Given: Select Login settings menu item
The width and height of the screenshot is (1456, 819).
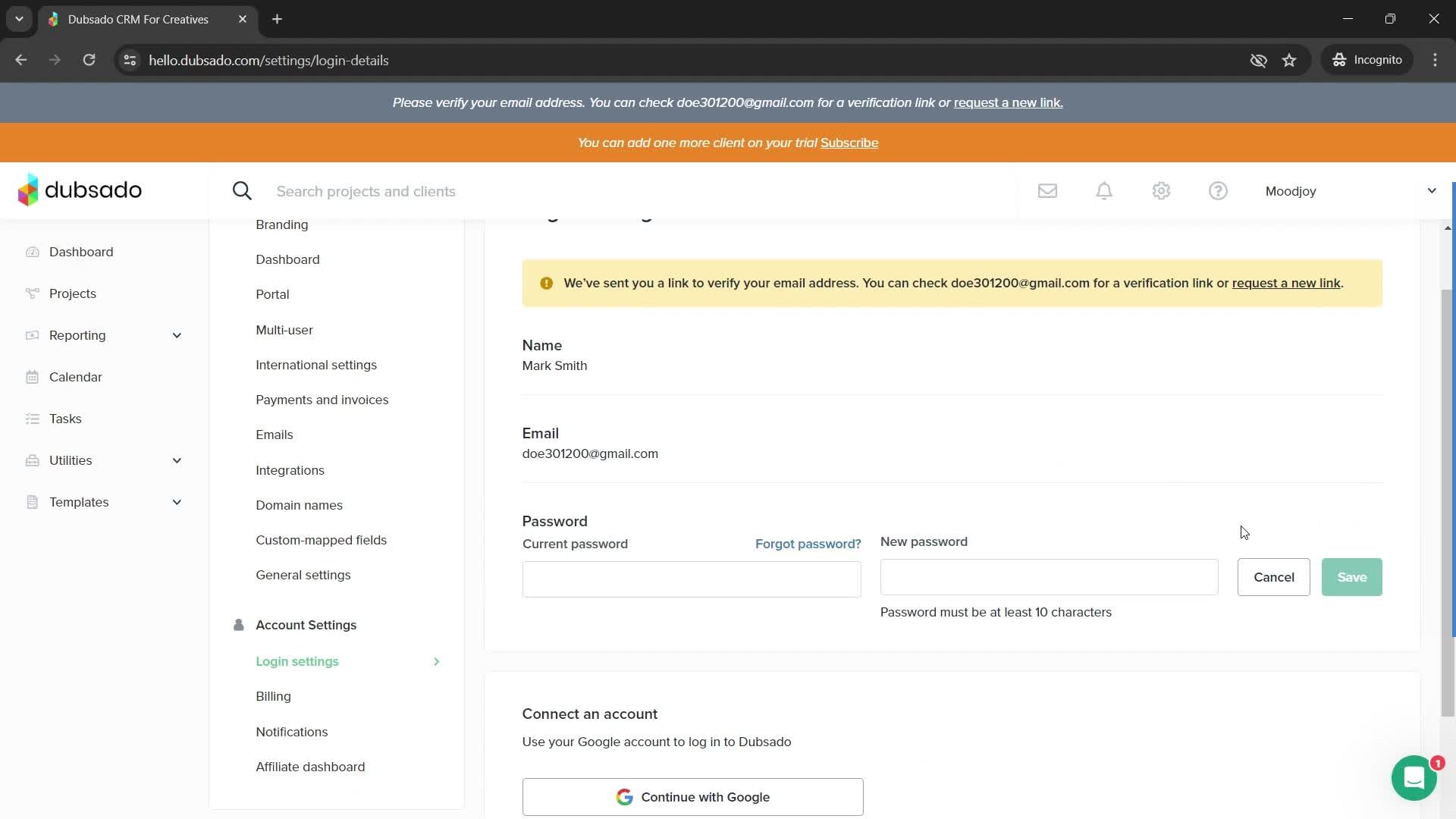Looking at the screenshot, I should 297,661.
